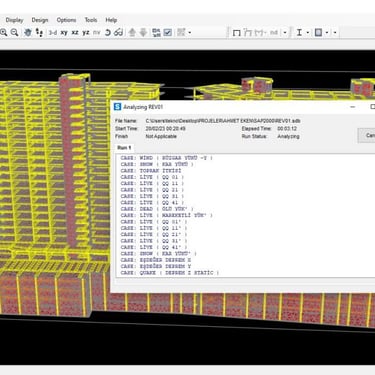The width and height of the screenshot is (375, 375).
Task: Click the CASE: QUAKE log line
Action: (x=170, y=273)
